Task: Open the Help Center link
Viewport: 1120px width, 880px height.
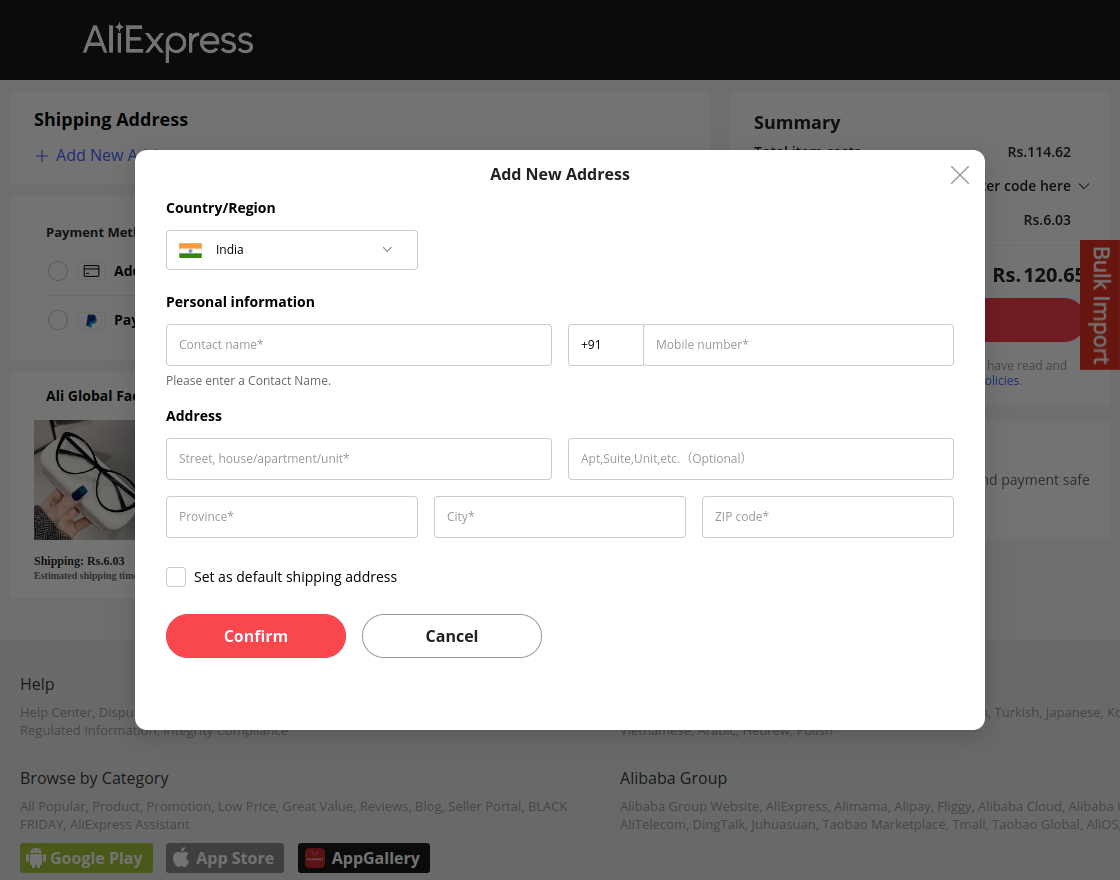Action: 55,712
